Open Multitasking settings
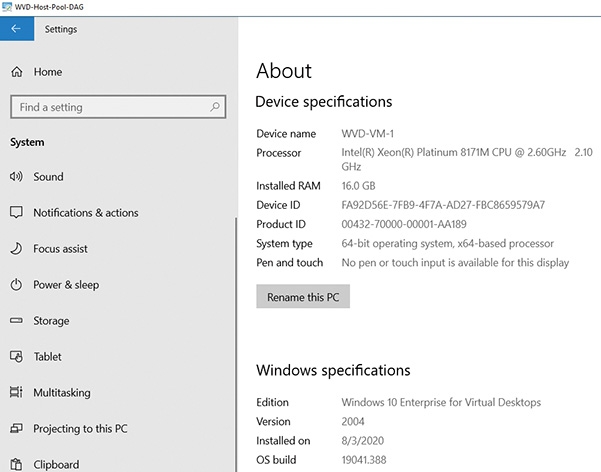The width and height of the screenshot is (601, 472). (62, 392)
